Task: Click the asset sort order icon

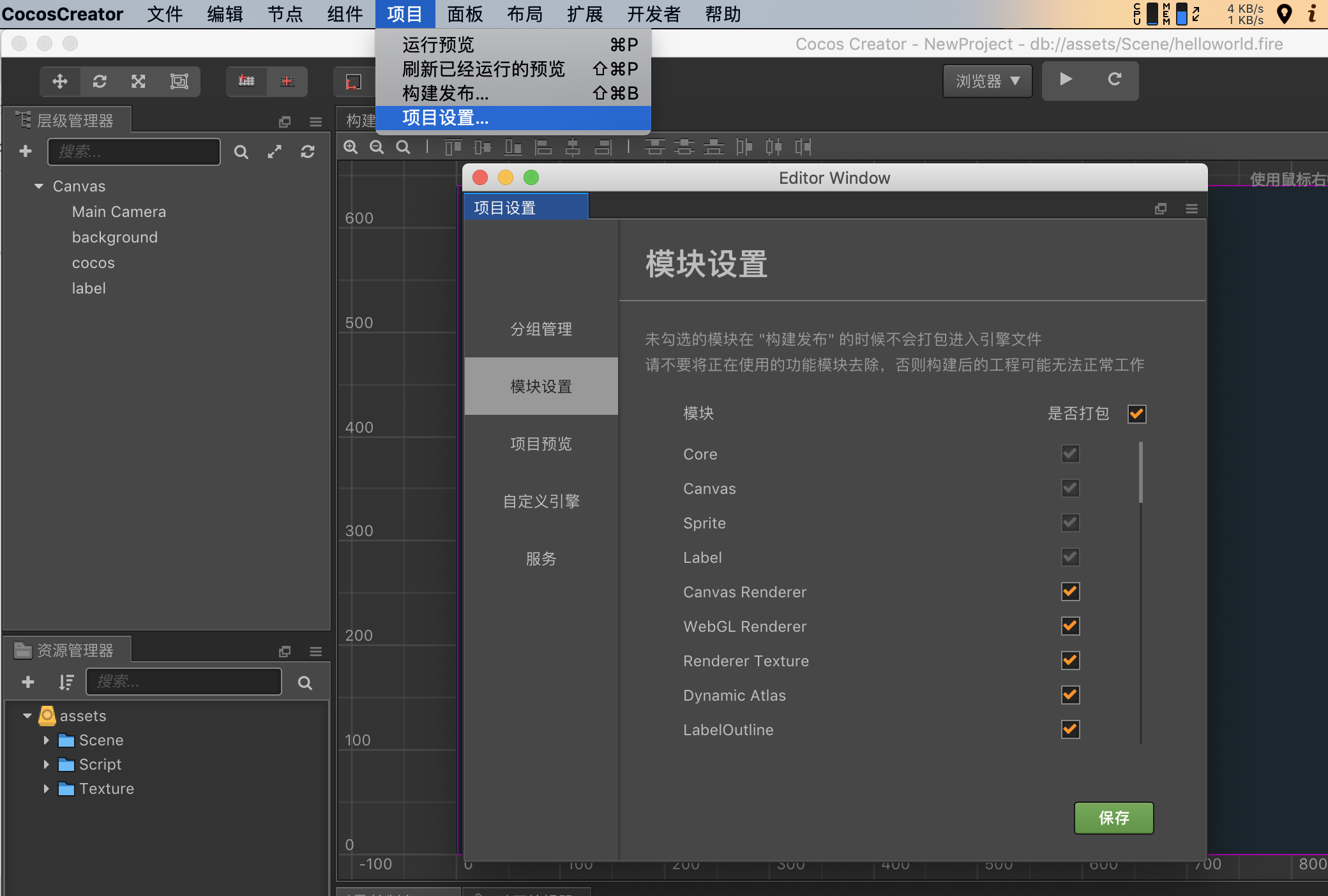Action: click(x=66, y=682)
